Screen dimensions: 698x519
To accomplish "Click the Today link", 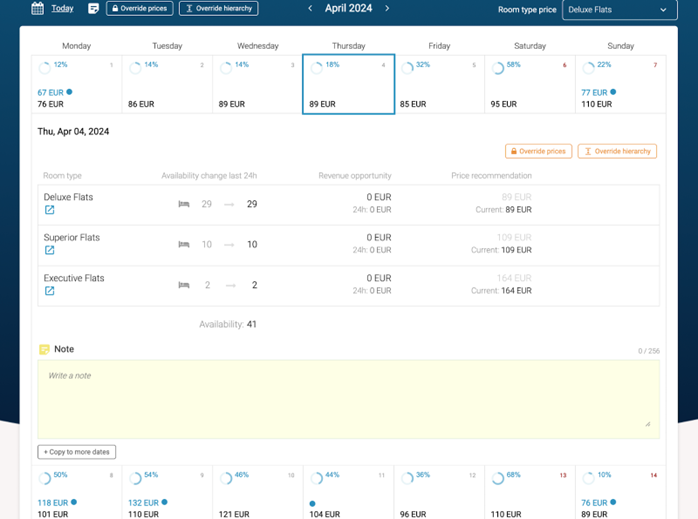I will point(62,8).
